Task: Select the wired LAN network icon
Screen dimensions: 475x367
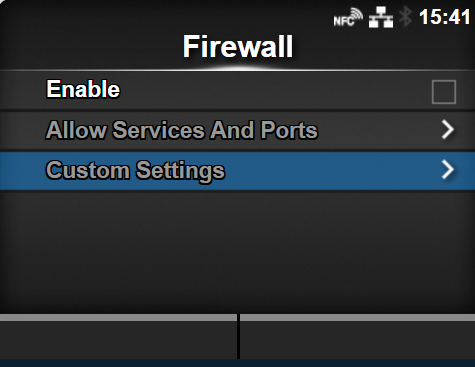Action: [x=381, y=17]
